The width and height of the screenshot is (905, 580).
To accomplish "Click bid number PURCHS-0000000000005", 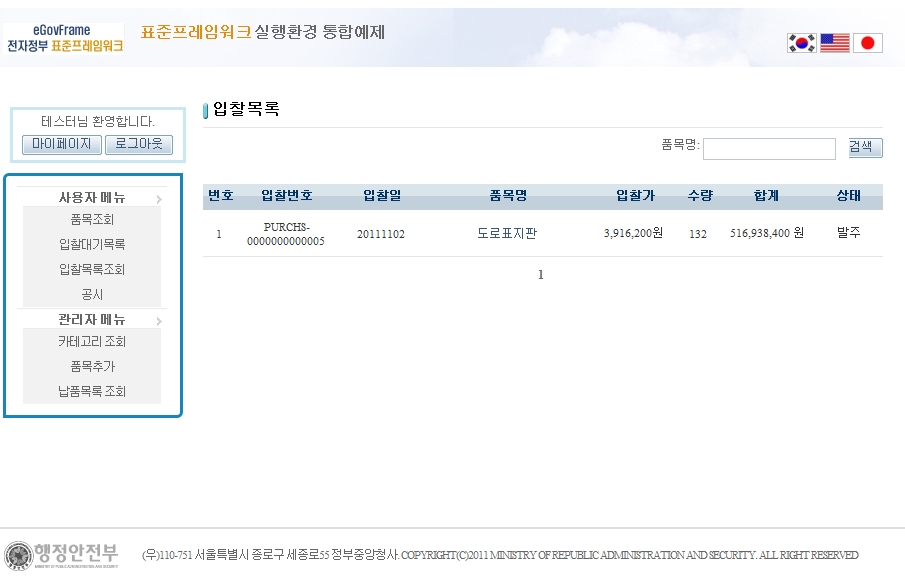I will pos(286,234).
